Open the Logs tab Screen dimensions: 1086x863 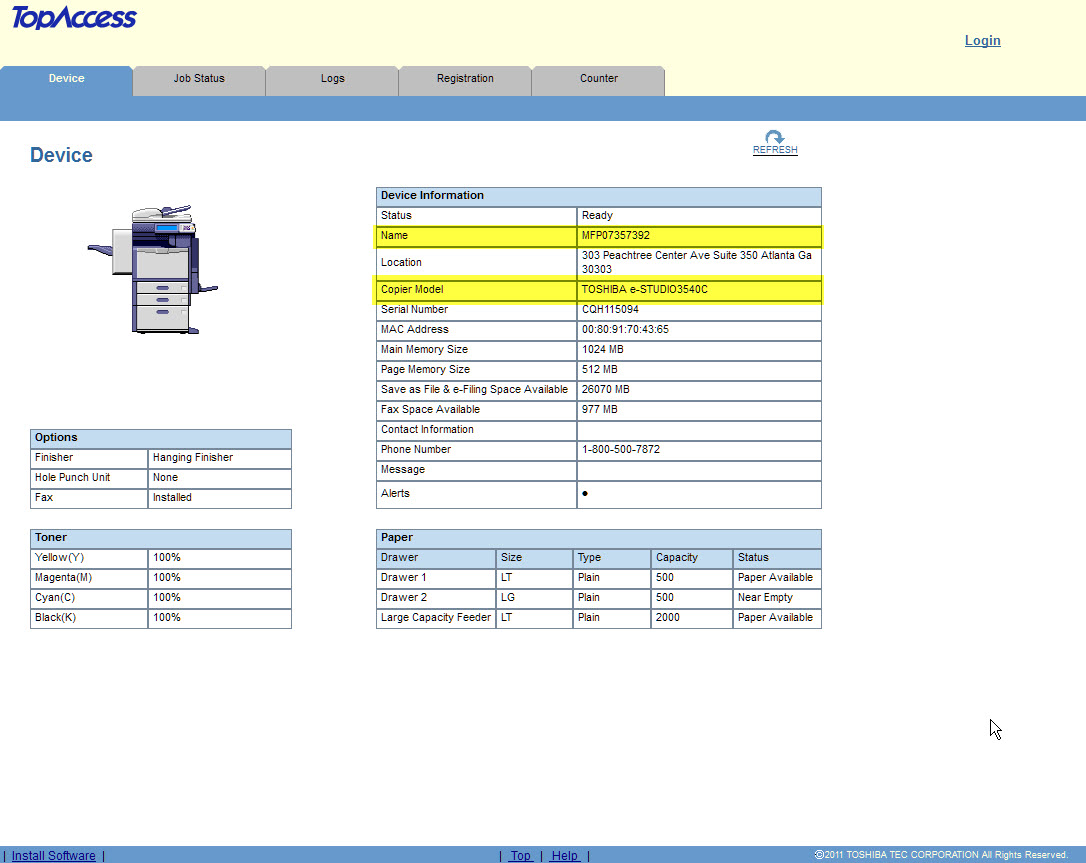coord(332,79)
